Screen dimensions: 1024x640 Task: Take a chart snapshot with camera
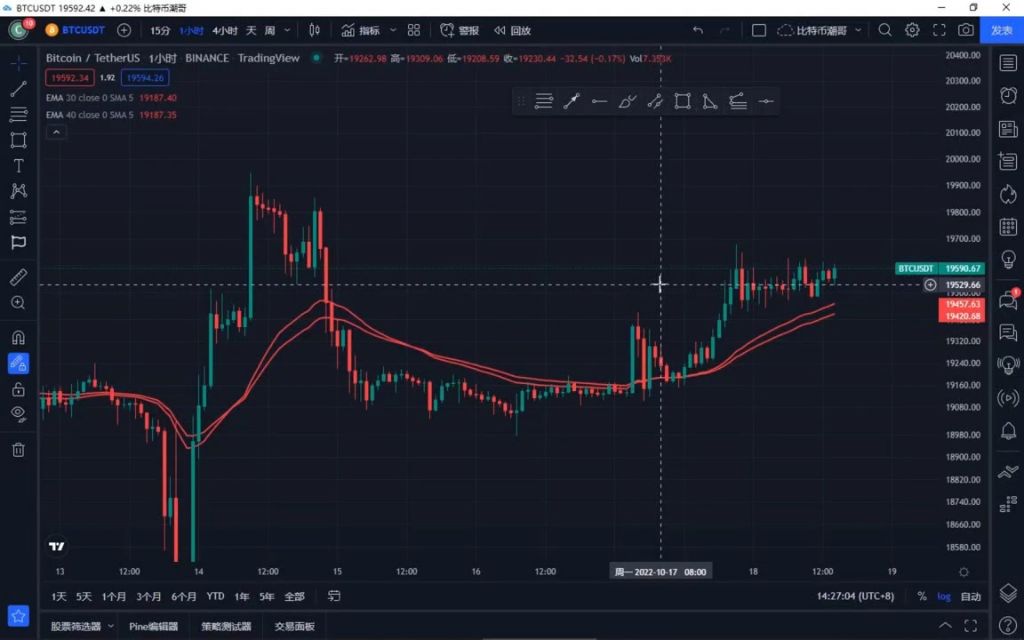(966, 30)
